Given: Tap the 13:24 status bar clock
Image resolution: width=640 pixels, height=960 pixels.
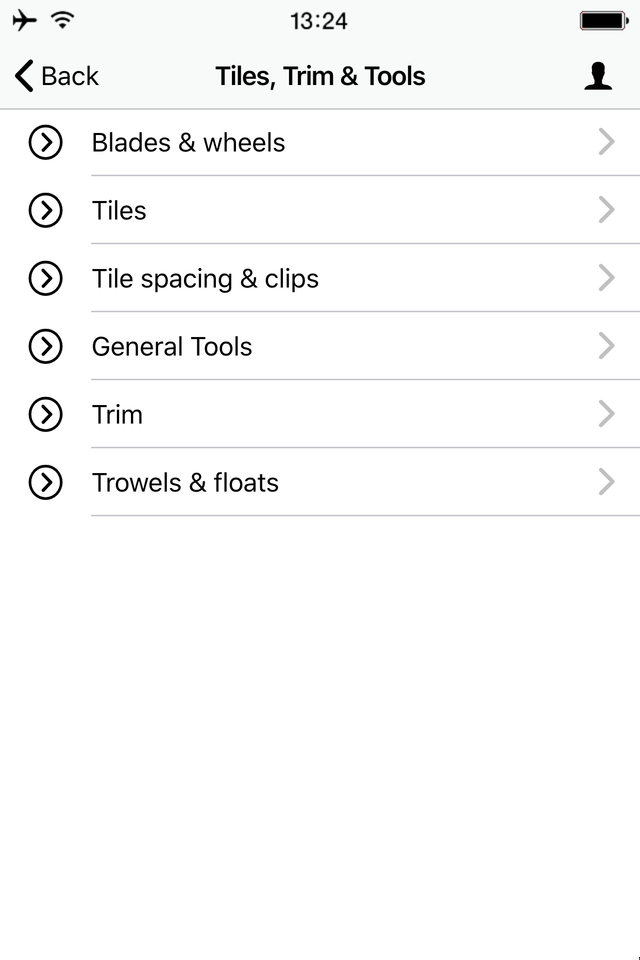Looking at the screenshot, I should pos(318,21).
